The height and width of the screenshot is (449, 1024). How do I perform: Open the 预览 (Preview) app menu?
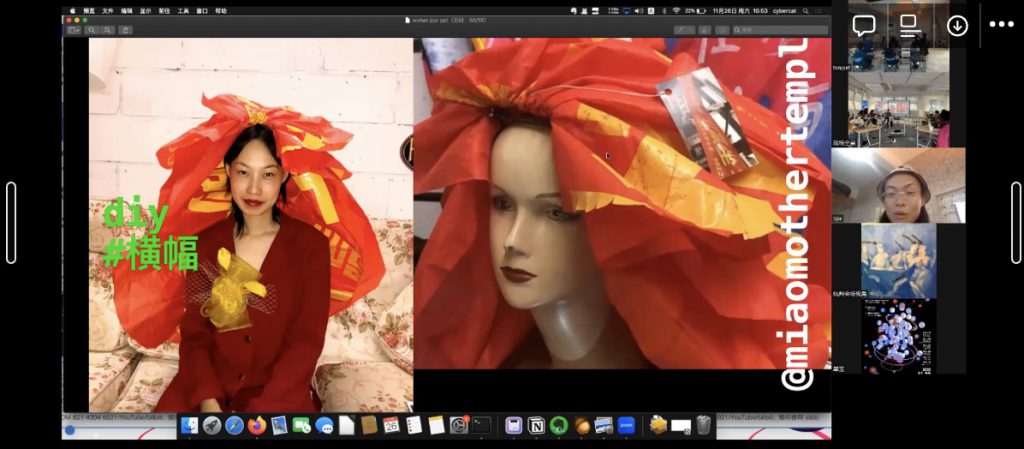90,11
